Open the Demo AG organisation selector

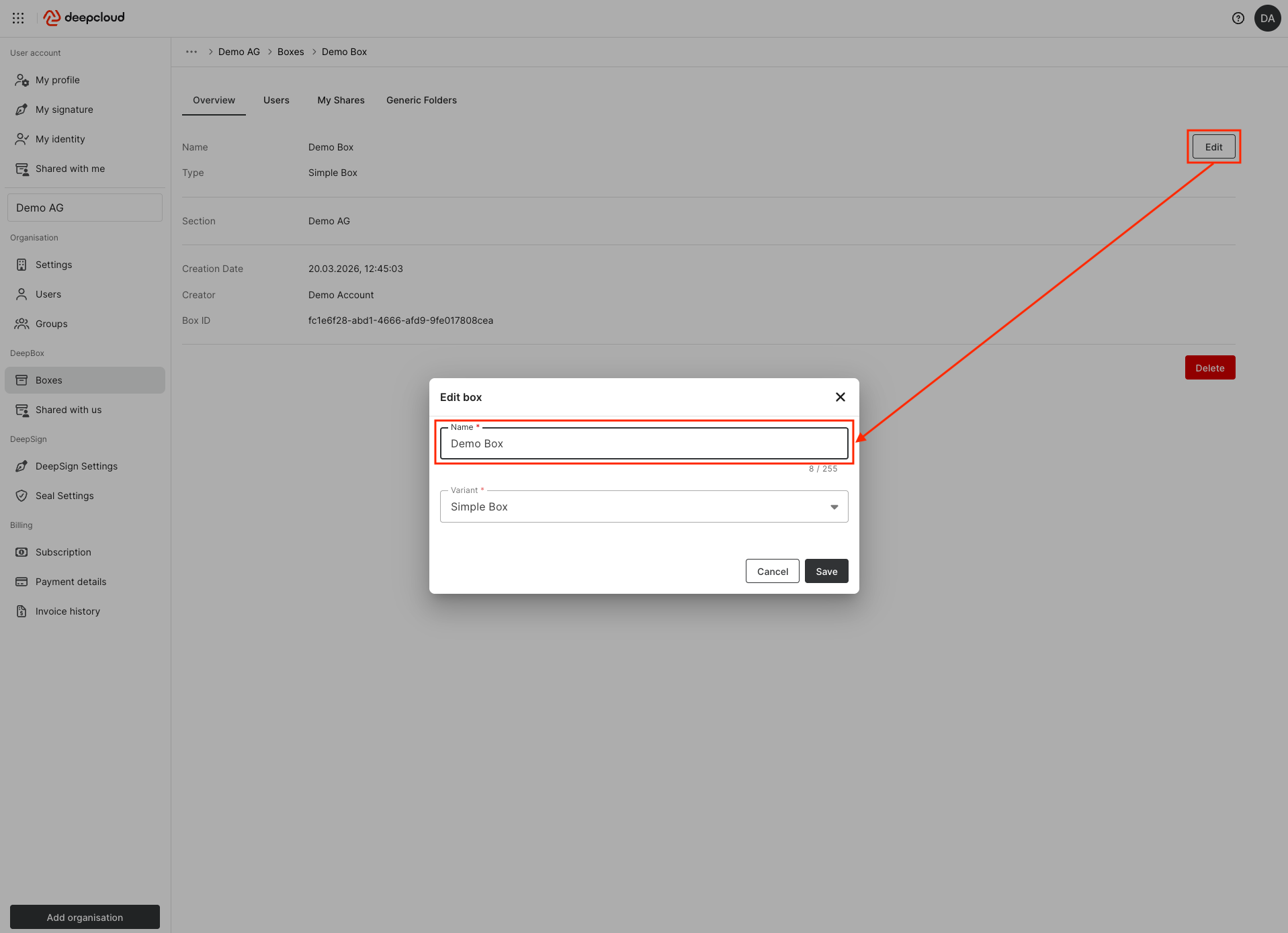(85, 208)
